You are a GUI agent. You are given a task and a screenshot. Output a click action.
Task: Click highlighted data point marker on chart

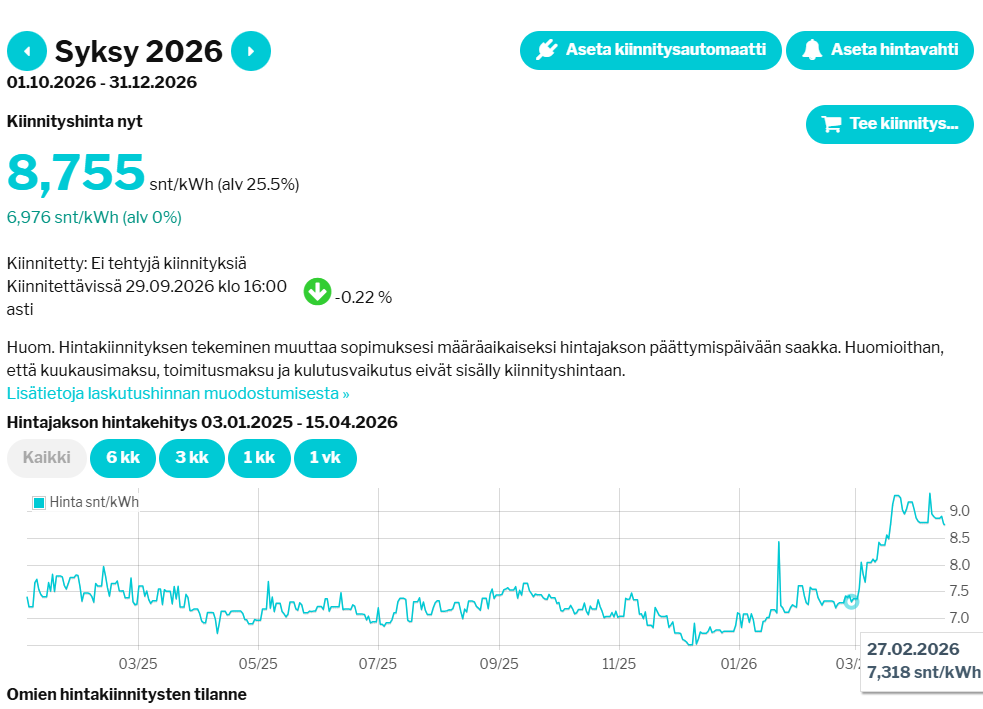[851, 601]
